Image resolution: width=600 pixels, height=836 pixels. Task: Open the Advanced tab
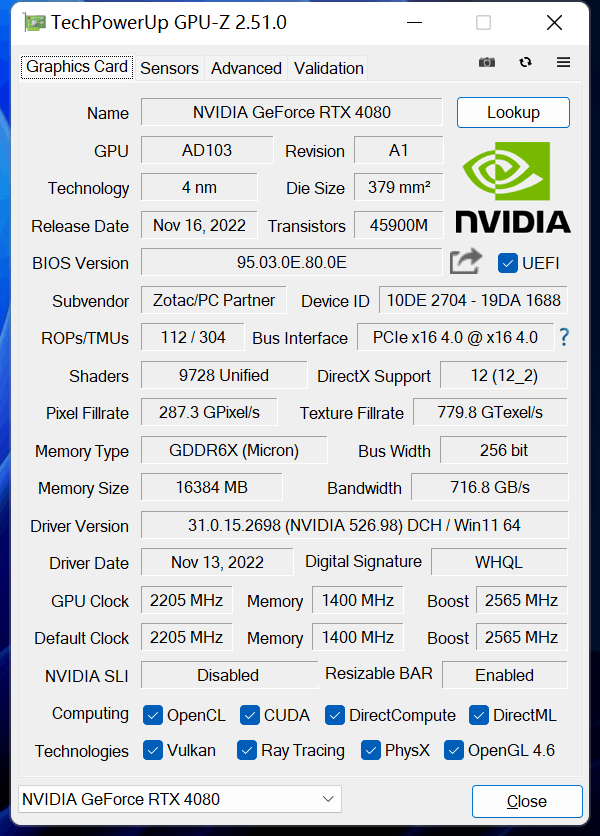[246, 68]
